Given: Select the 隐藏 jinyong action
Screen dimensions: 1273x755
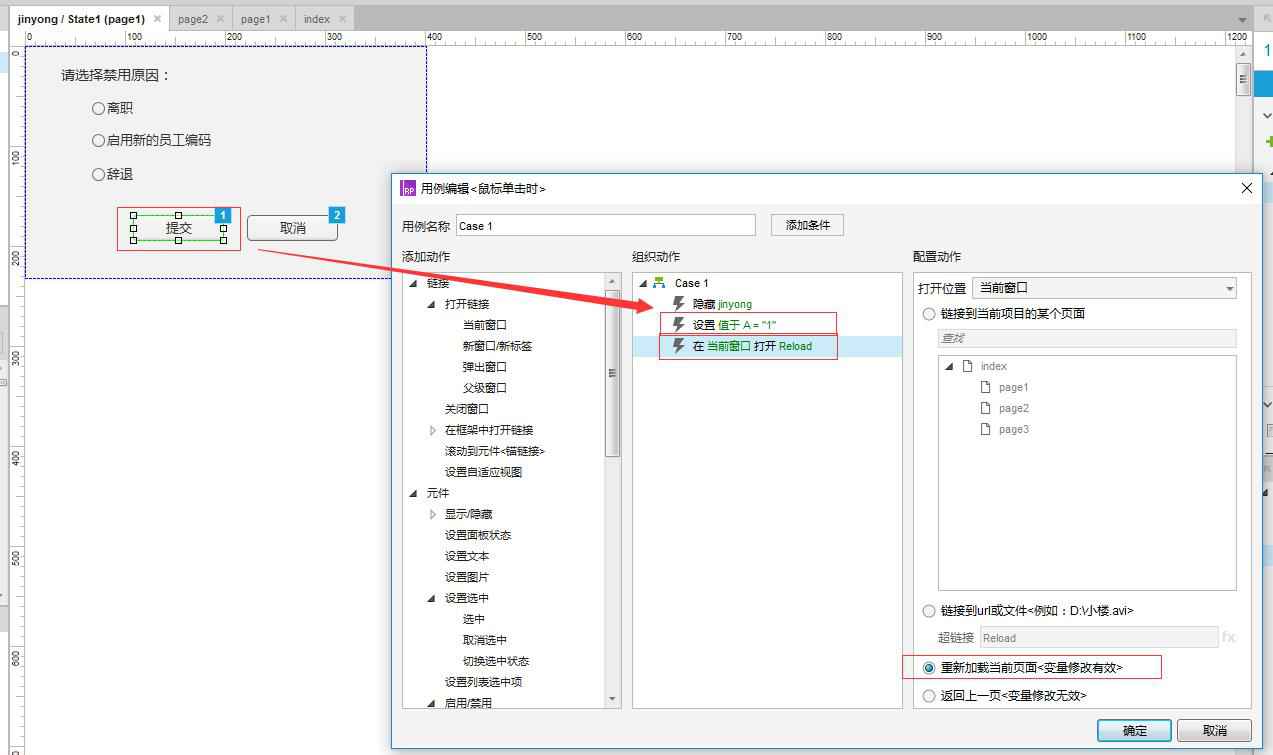Looking at the screenshot, I should coord(722,304).
